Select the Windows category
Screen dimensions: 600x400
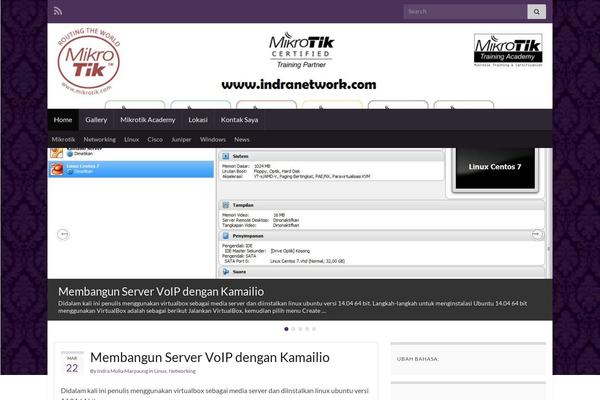[x=213, y=139]
